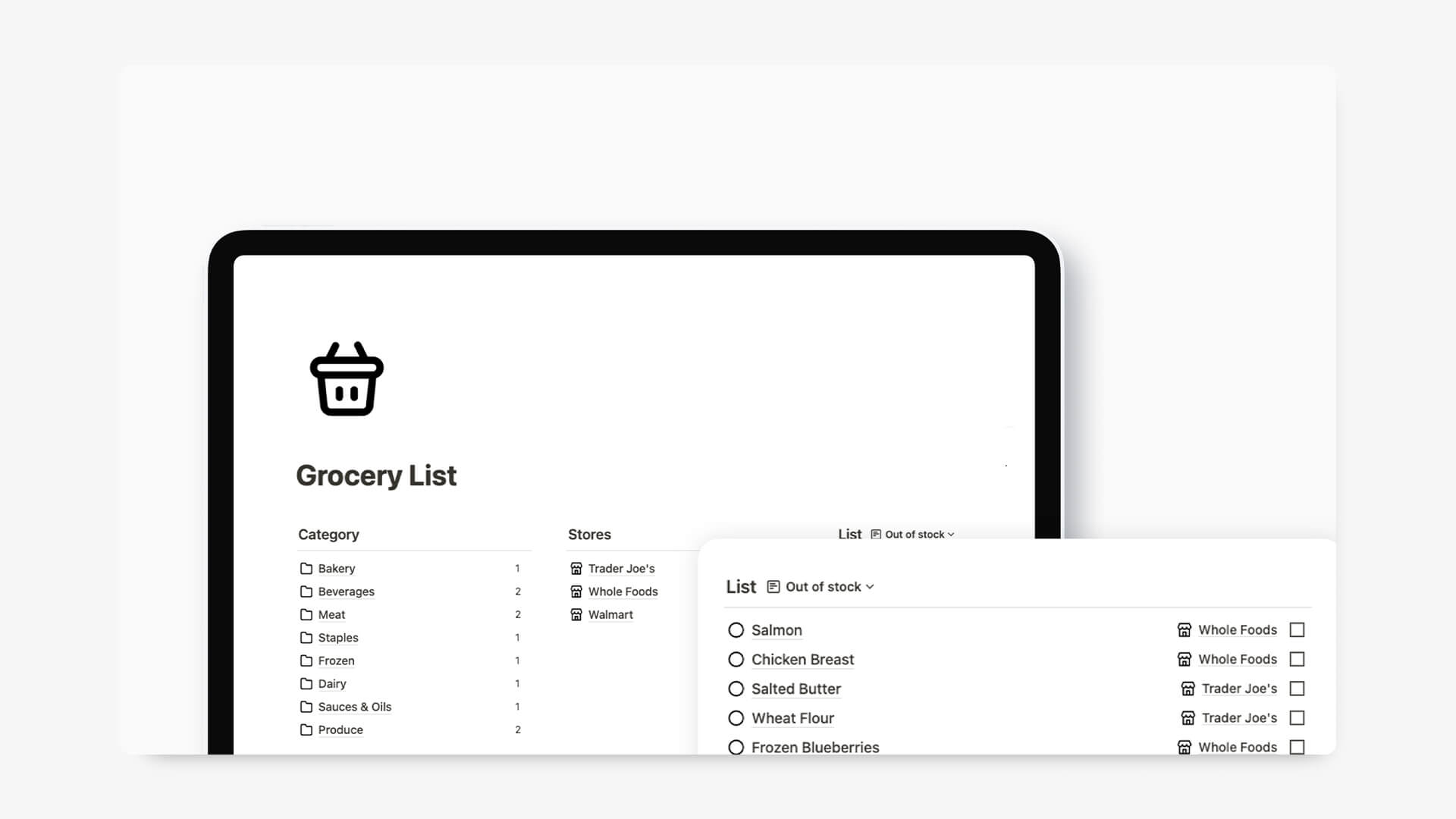
Task: Select the Stores menu tab
Action: tap(589, 533)
